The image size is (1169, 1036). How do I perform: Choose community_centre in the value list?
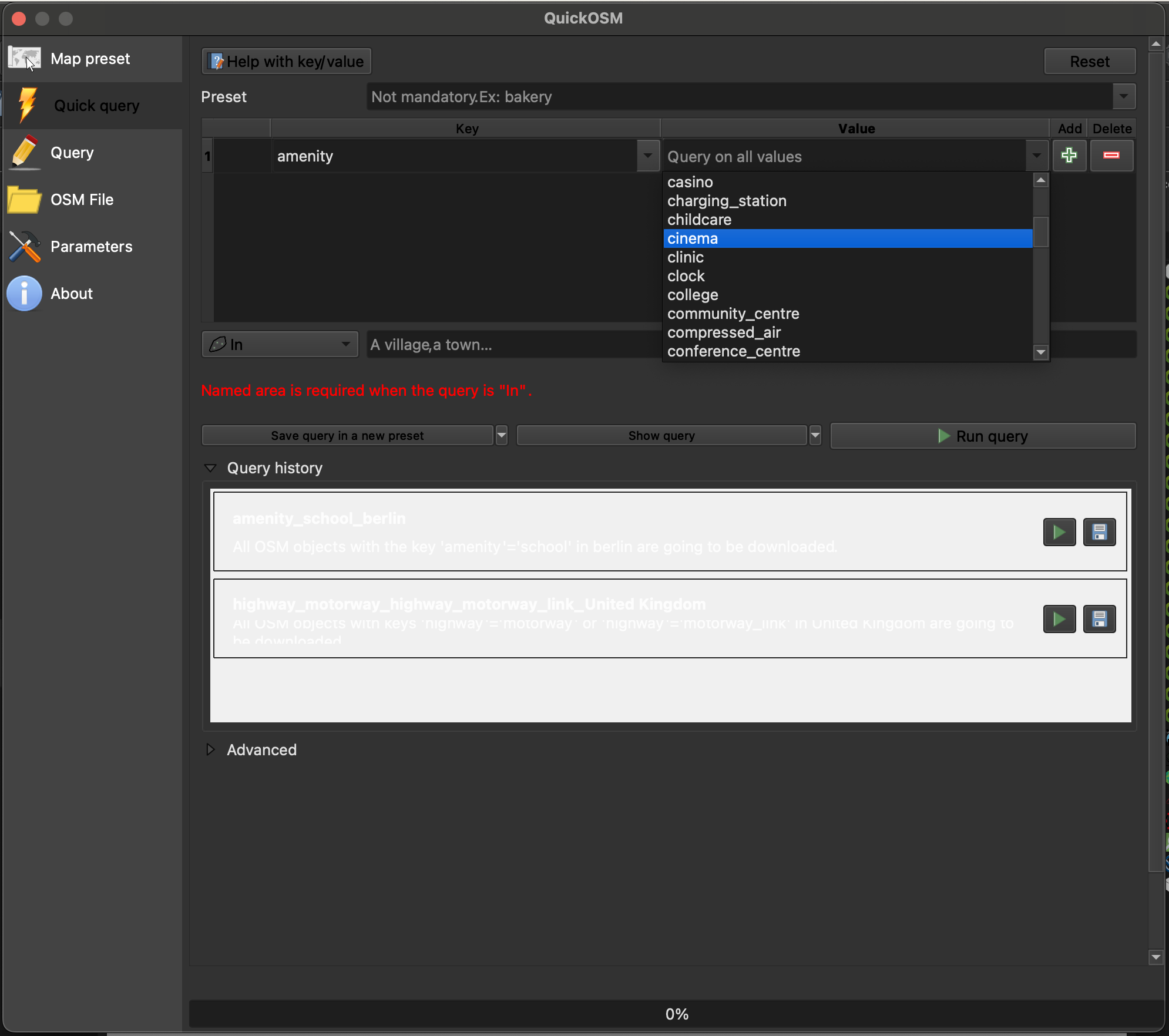(x=733, y=314)
